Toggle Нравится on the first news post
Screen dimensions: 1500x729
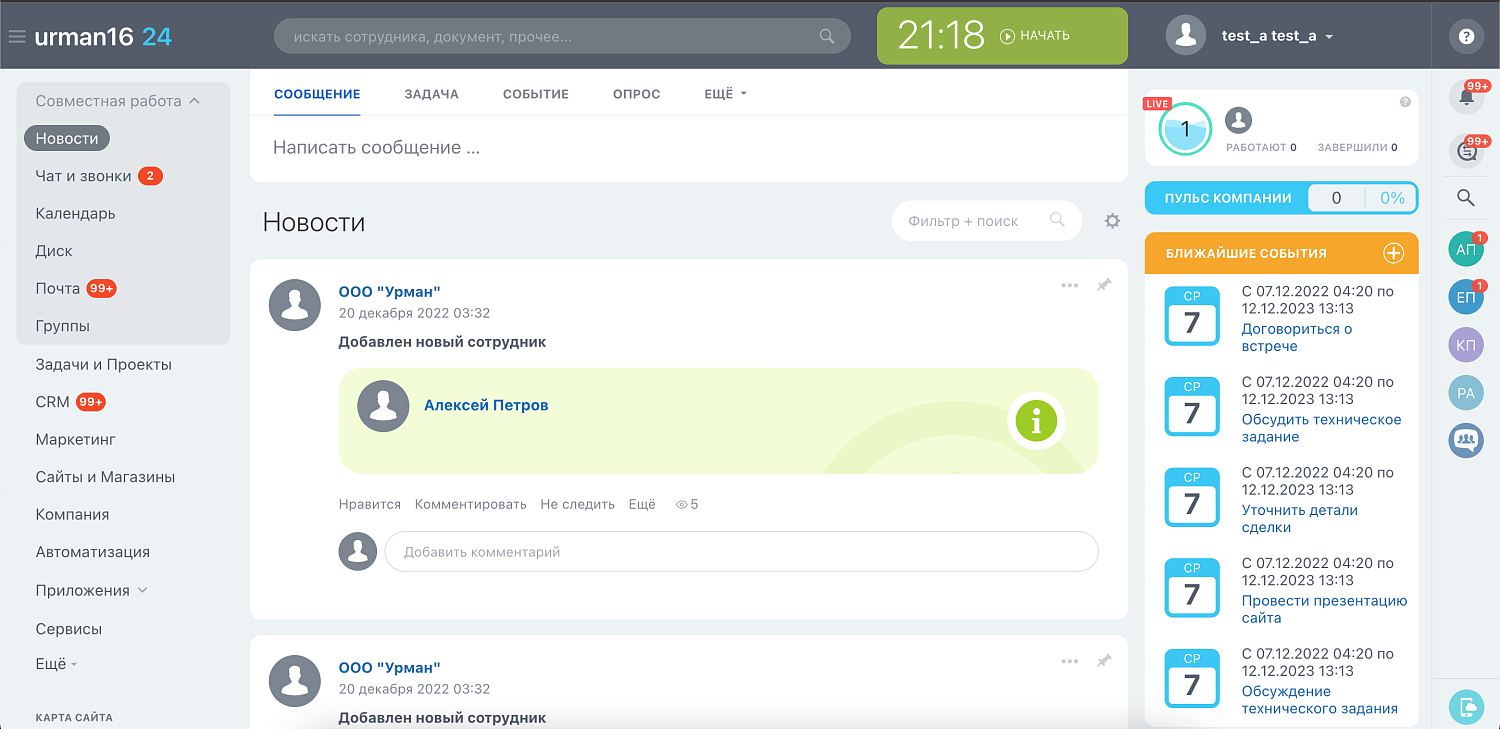tap(368, 504)
